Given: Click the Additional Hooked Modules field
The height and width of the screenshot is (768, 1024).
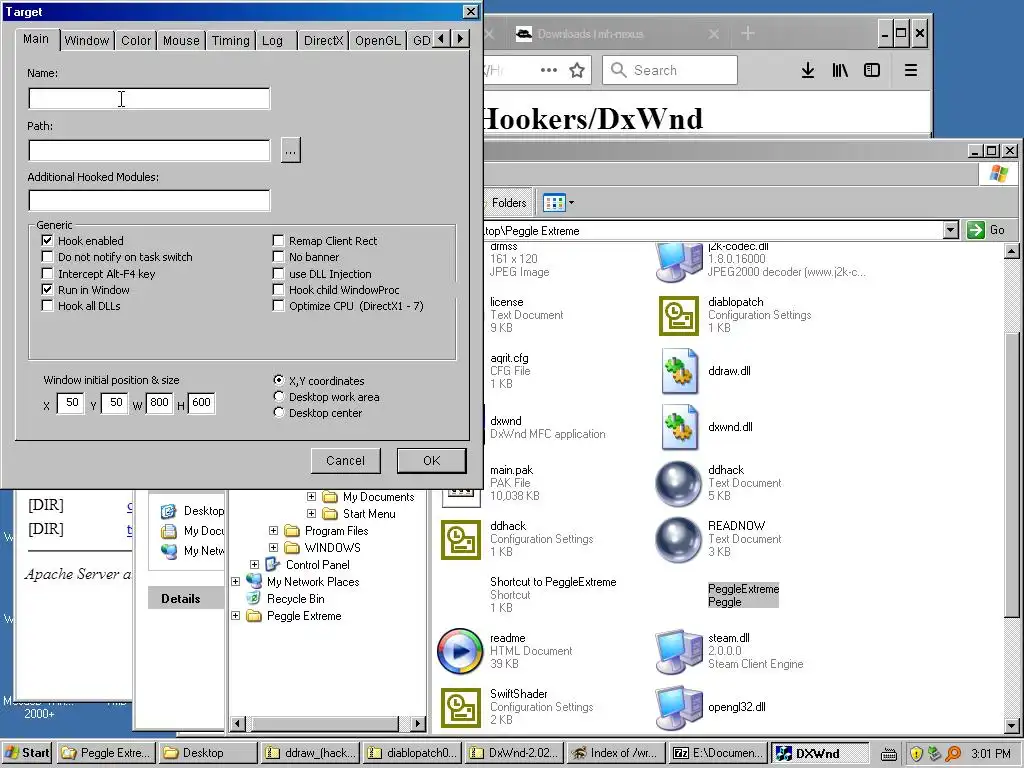Looking at the screenshot, I should point(149,200).
